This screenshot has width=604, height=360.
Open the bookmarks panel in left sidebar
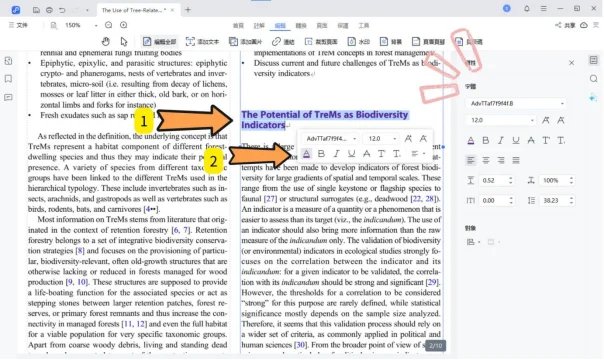click(x=8, y=79)
